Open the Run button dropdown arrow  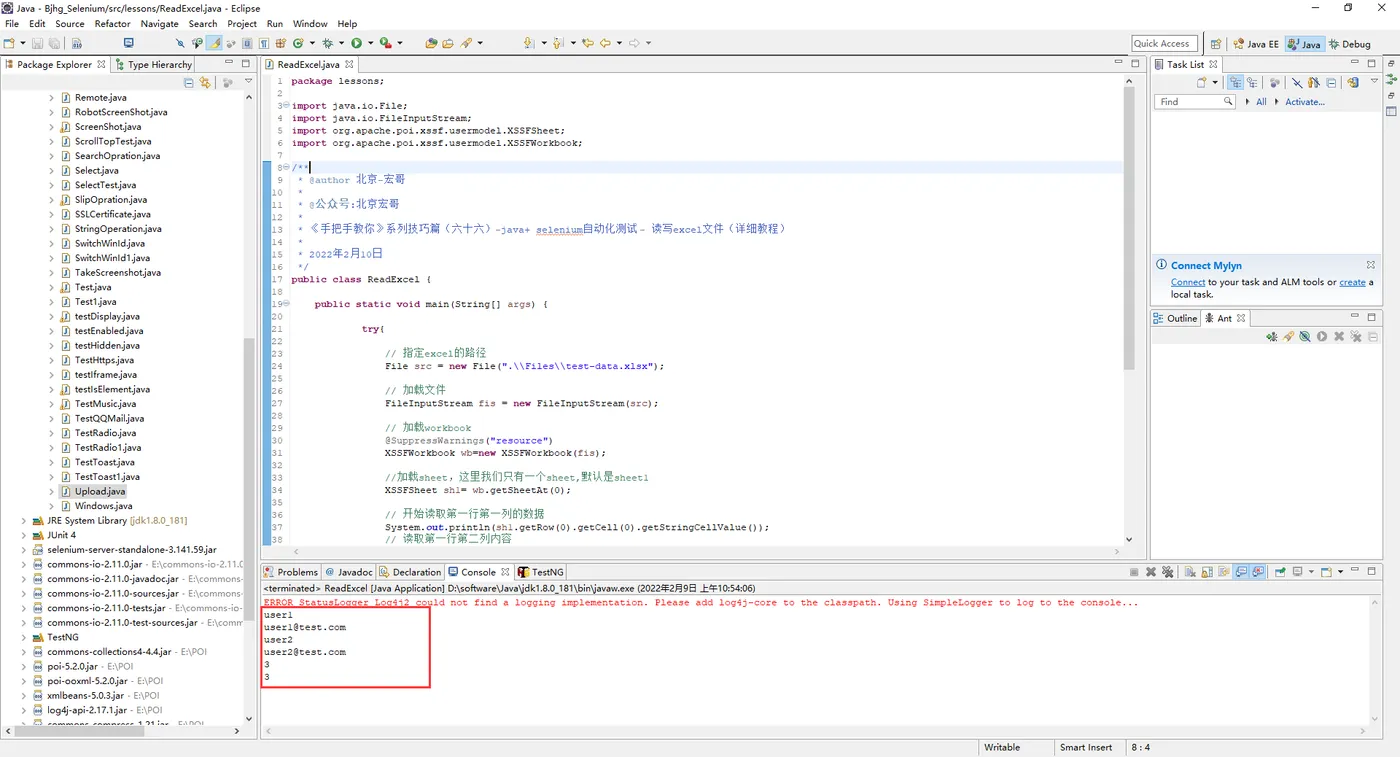(370, 43)
